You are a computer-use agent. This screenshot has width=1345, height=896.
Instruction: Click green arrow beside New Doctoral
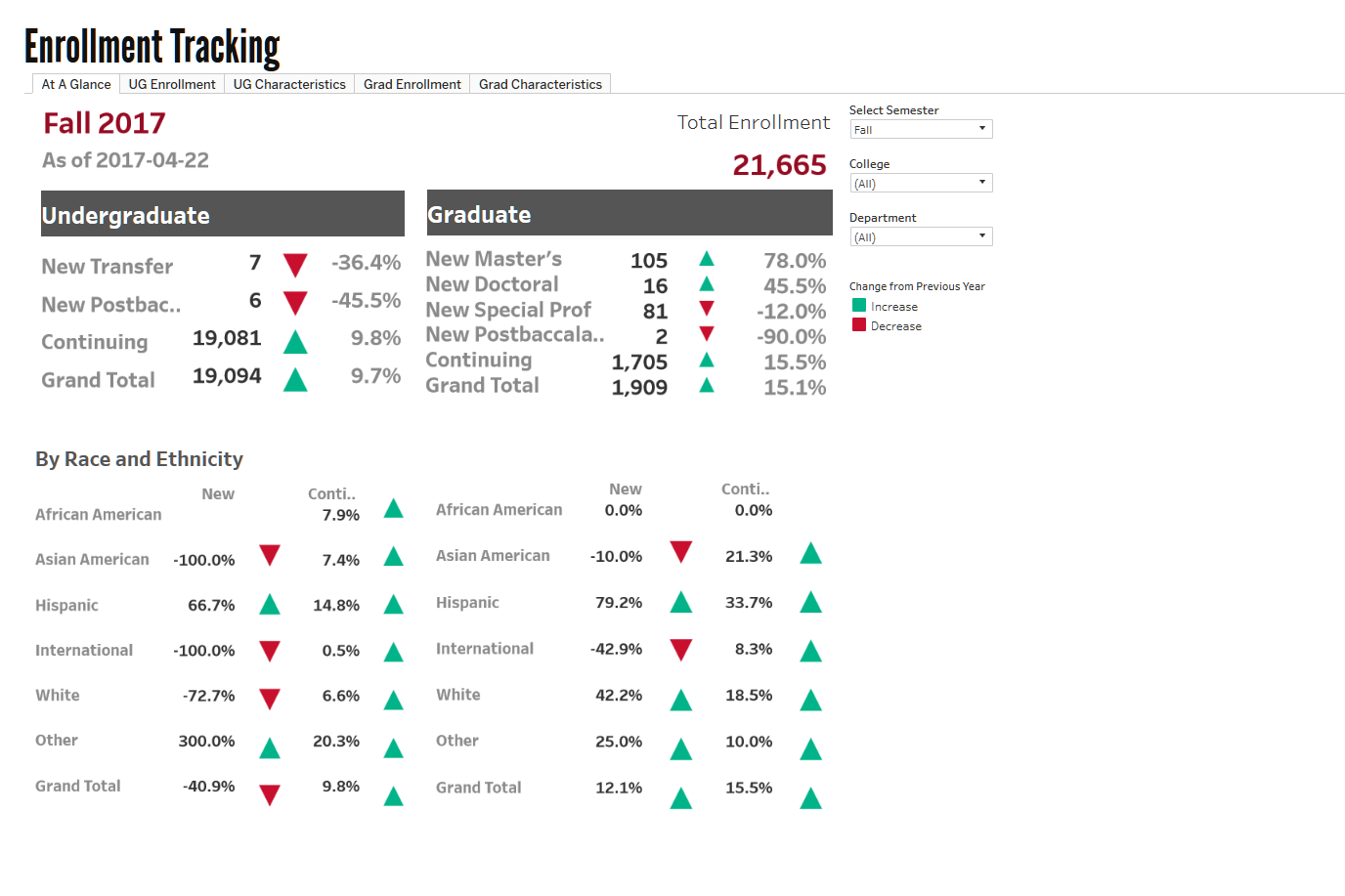coord(707,284)
